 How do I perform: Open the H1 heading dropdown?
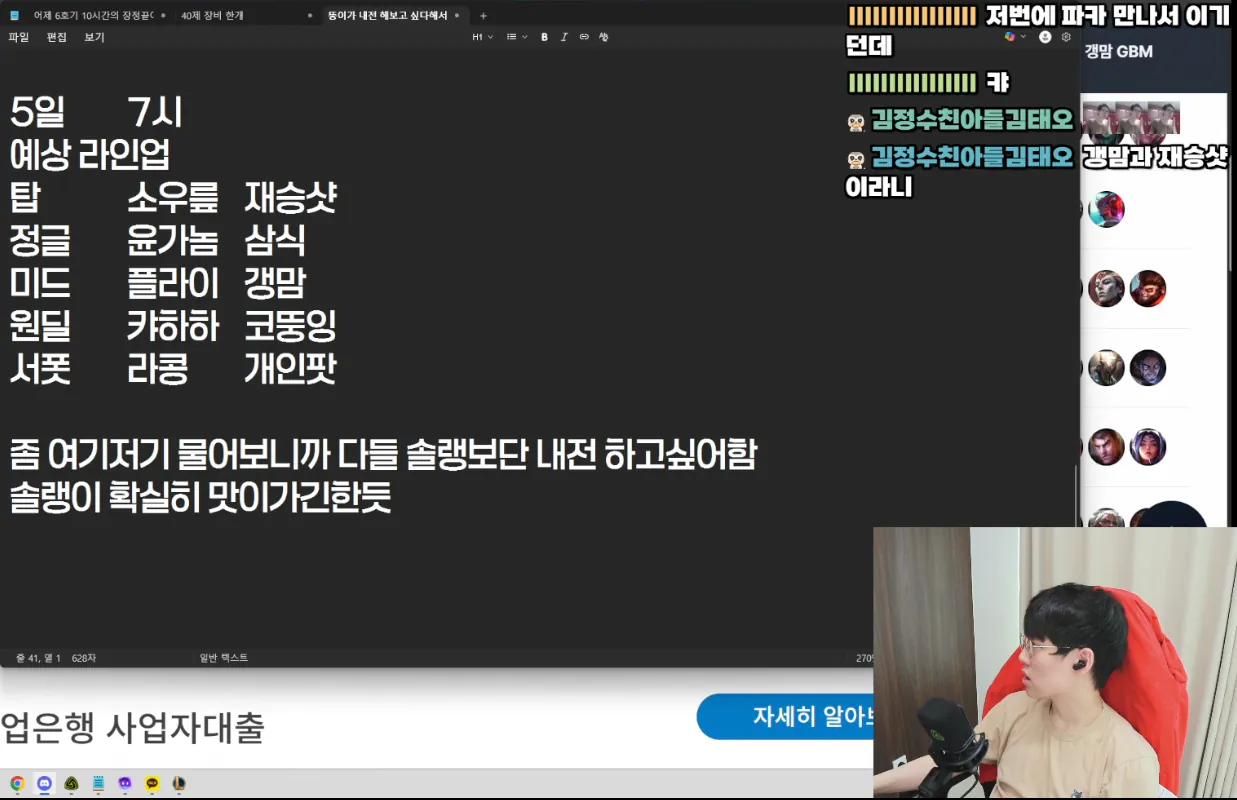click(482, 37)
